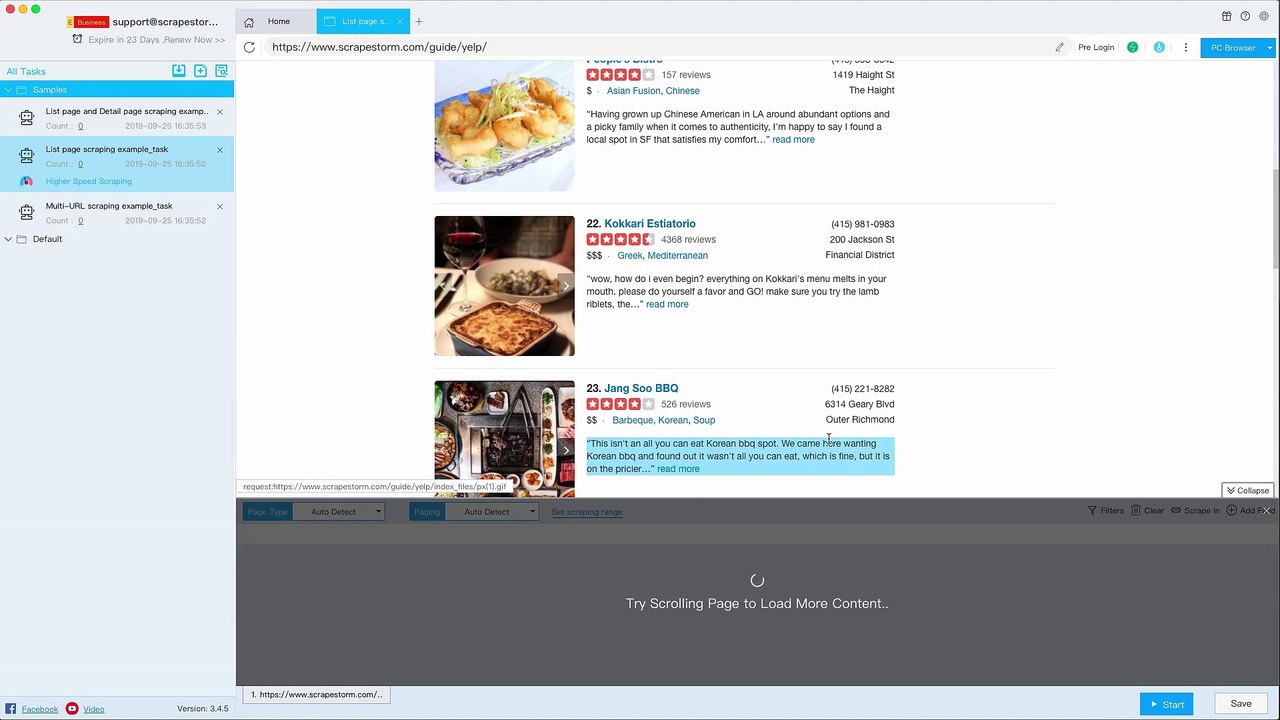
Task: Open the PC Browser dropdown arrow
Action: click(1270, 47)
